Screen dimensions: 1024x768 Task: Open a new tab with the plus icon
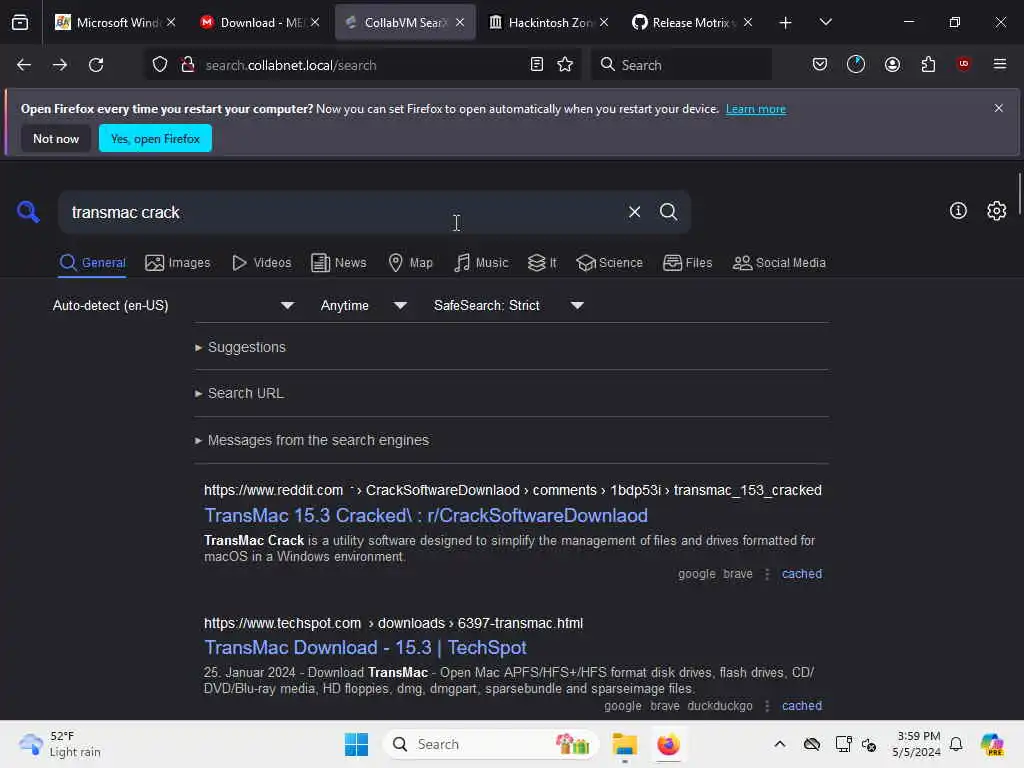[785, 23]
